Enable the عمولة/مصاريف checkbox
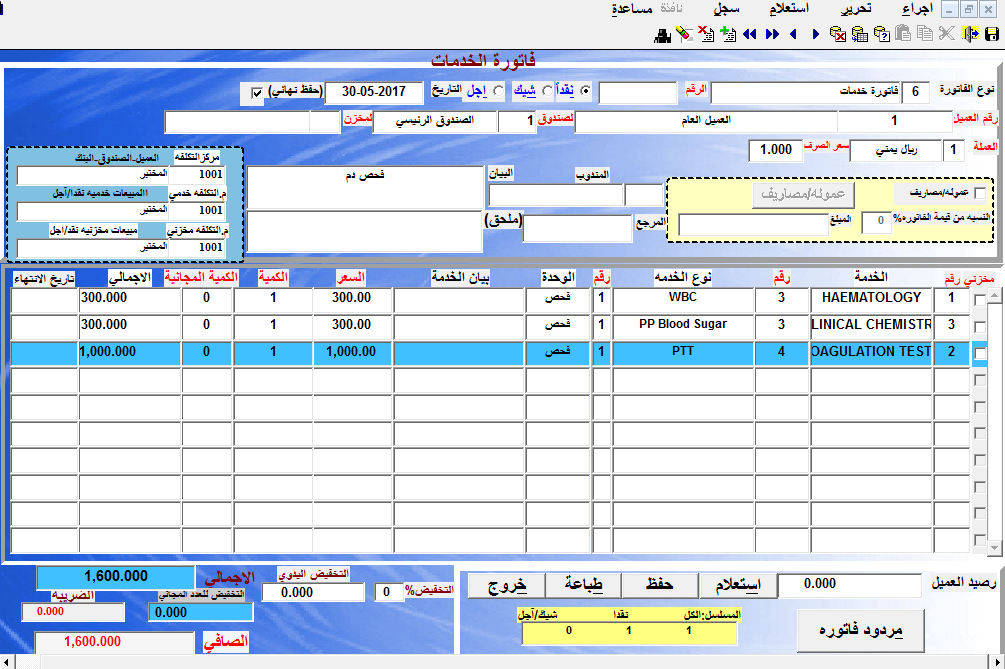This screenshot has width=1005, height=669. (979, 193)
